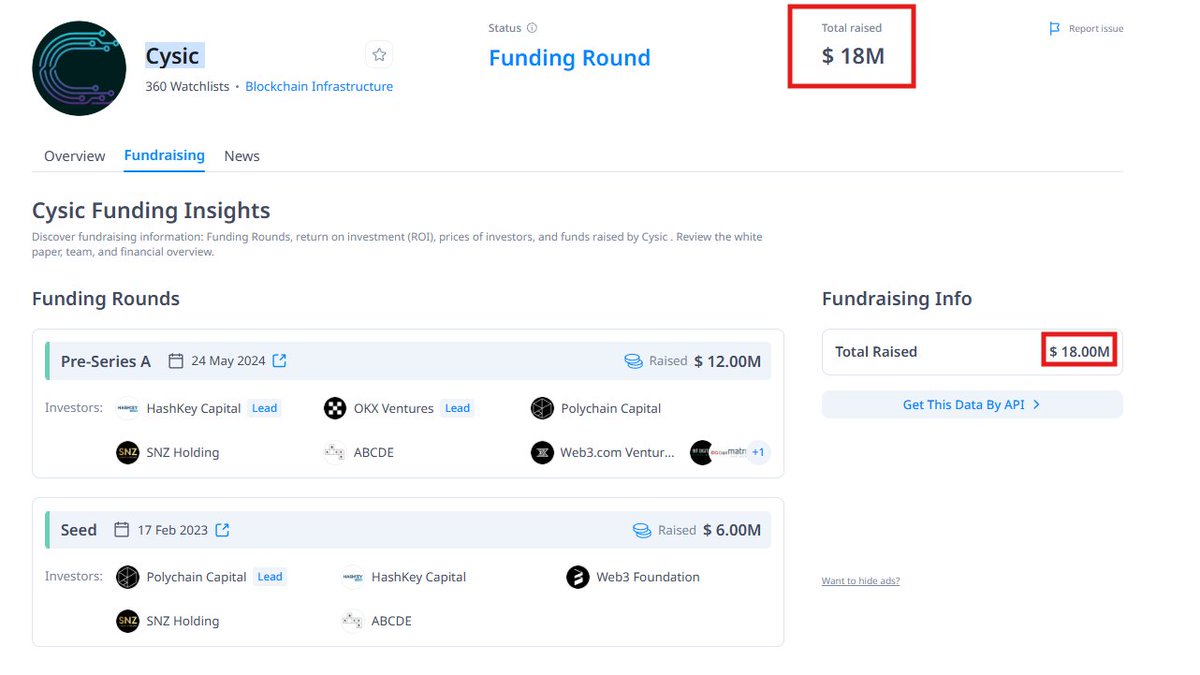Click the Cysic Funding Insights heading
Image resolution: width=1200 pixels, height=675 pixels.
(x=151, y=211)
